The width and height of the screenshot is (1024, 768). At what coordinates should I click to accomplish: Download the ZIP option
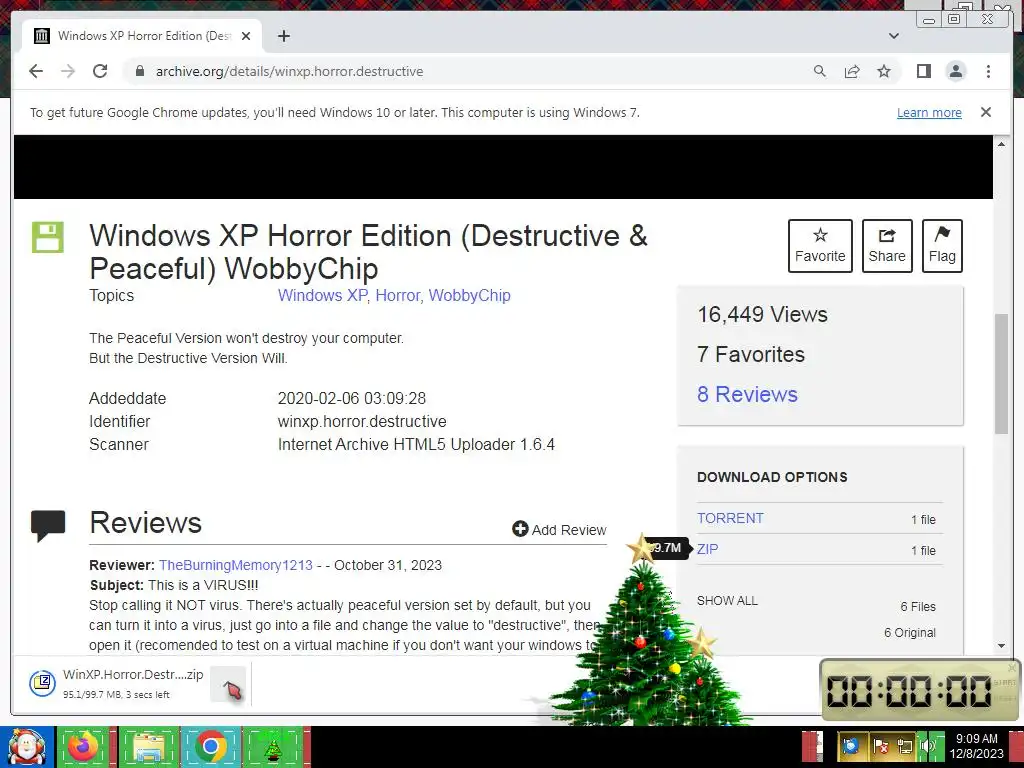[x=707, y=549]
